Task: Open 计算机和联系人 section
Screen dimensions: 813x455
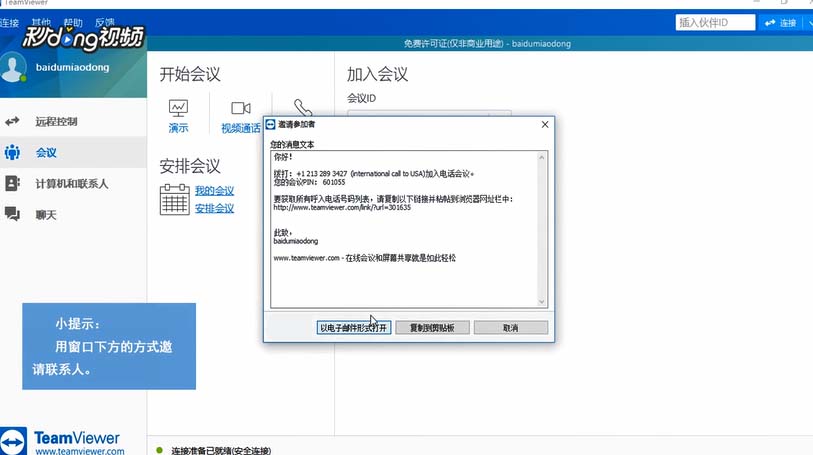Action: click(72, 183)
